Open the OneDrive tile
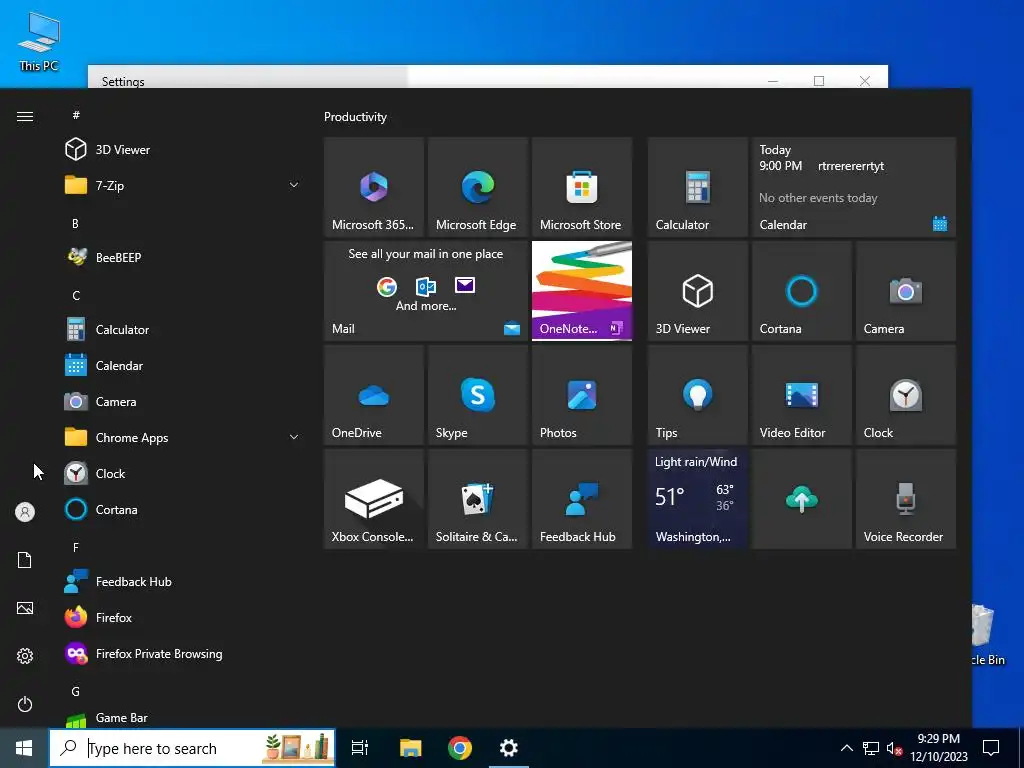 [374, 395]
